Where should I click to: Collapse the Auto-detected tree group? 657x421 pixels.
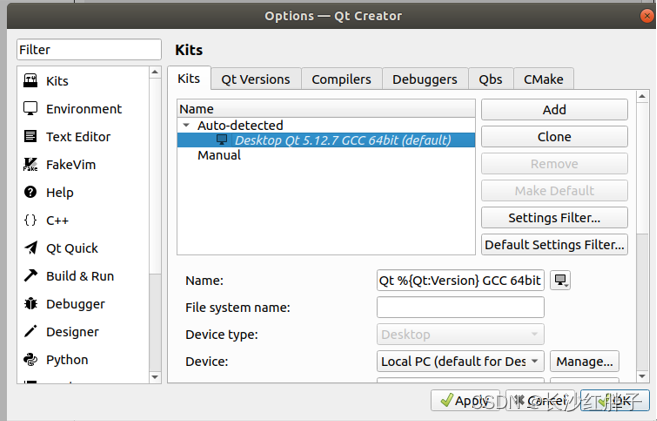point(186,126)
